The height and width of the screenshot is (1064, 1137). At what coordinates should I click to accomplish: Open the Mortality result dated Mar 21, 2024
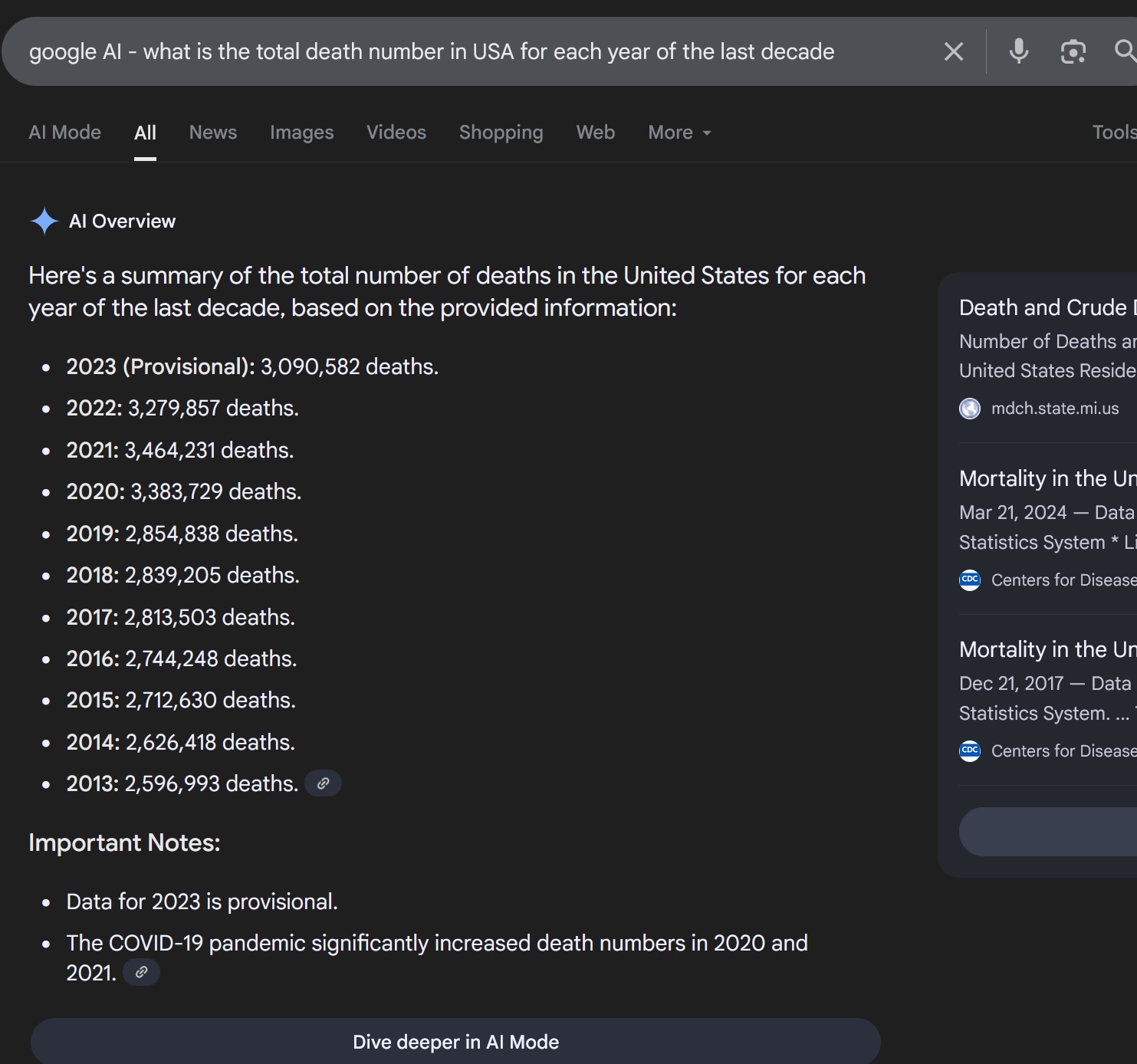(1048, 478)
